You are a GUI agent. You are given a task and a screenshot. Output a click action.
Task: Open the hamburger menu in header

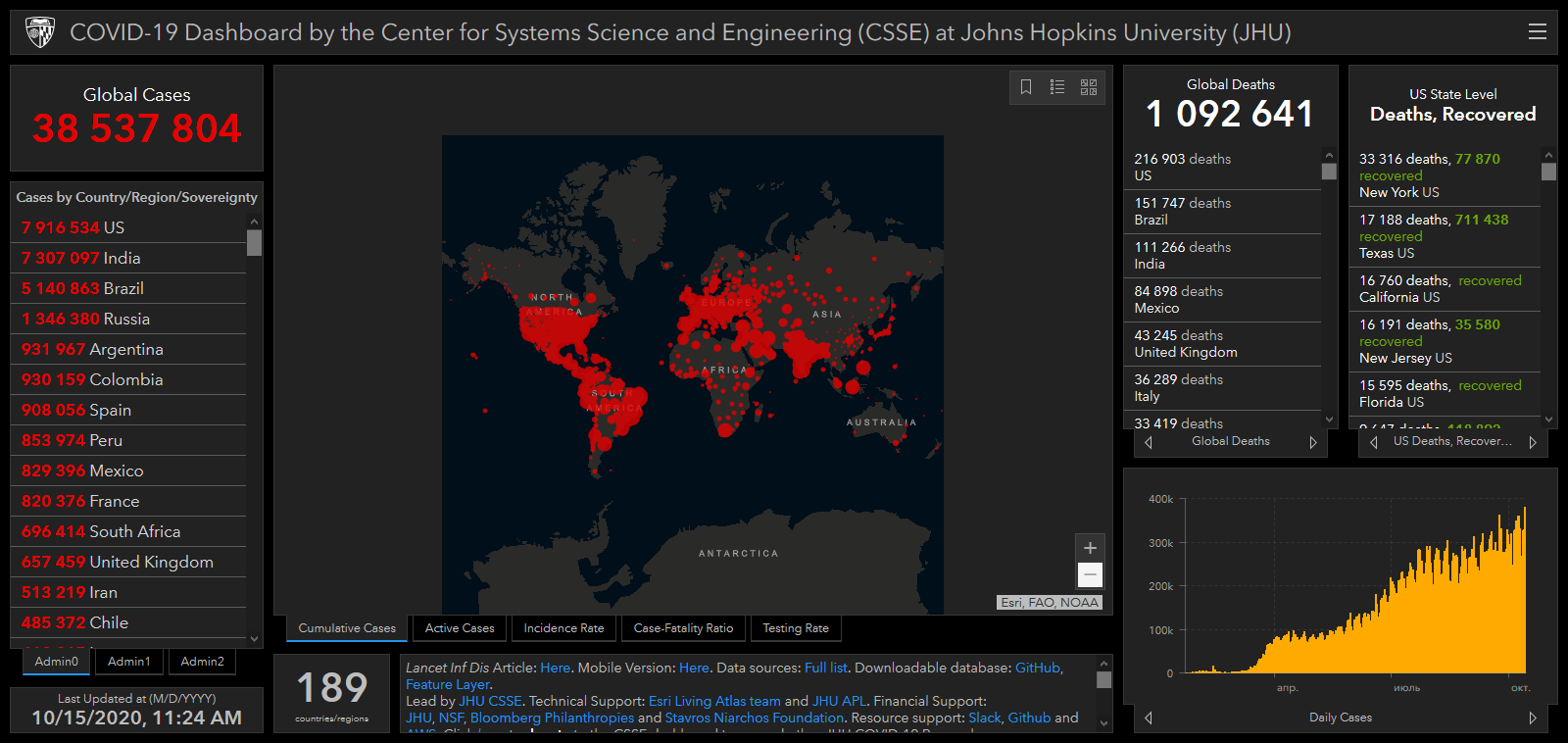[1538, 32]
